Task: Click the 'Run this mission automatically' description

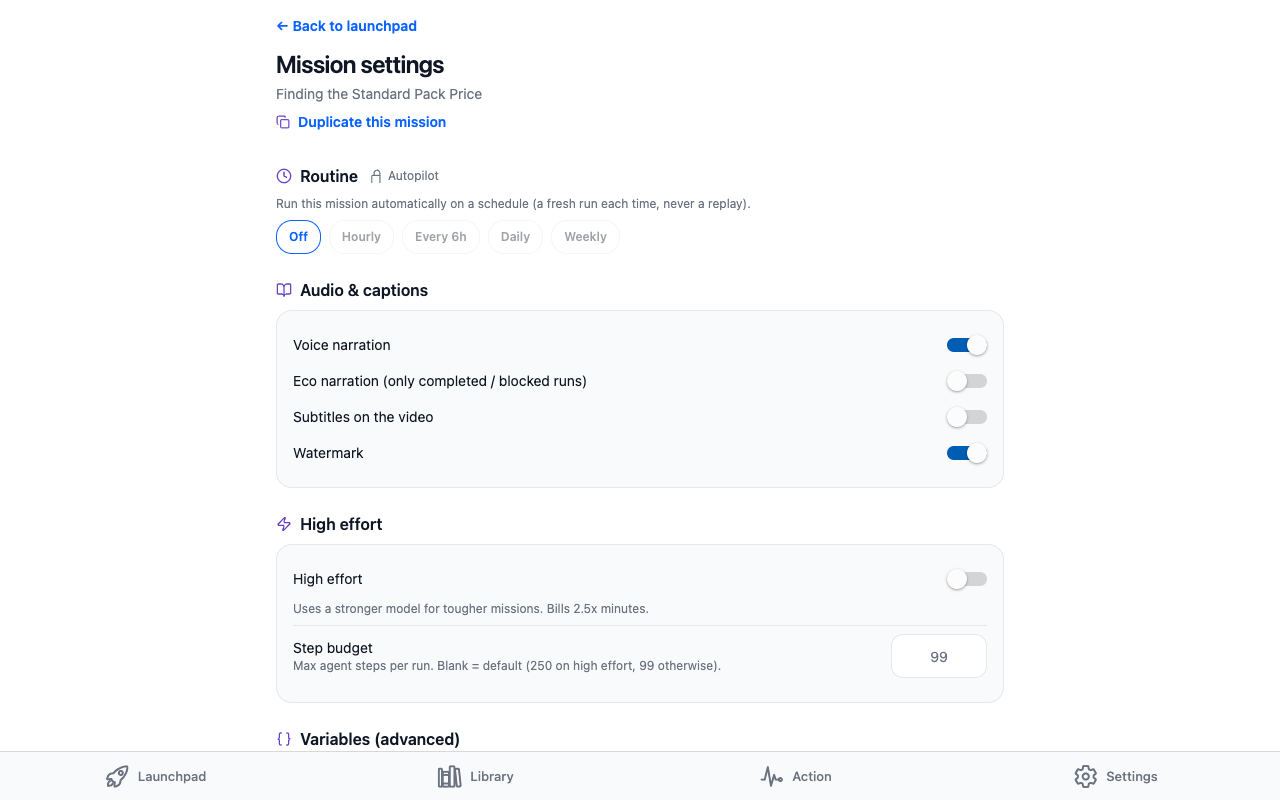Action: click(513, 204)
